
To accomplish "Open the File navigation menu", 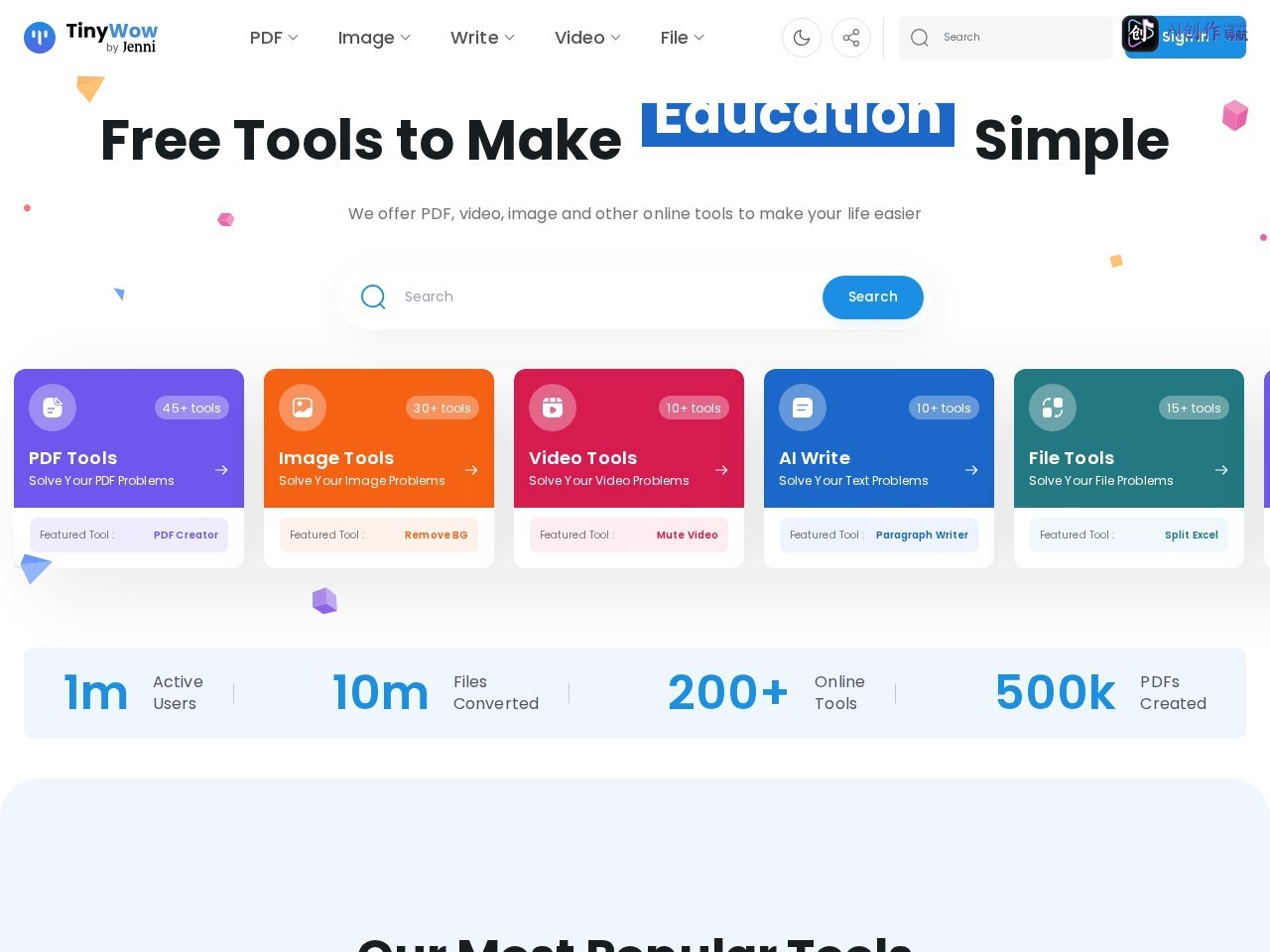I will [683, 38].
